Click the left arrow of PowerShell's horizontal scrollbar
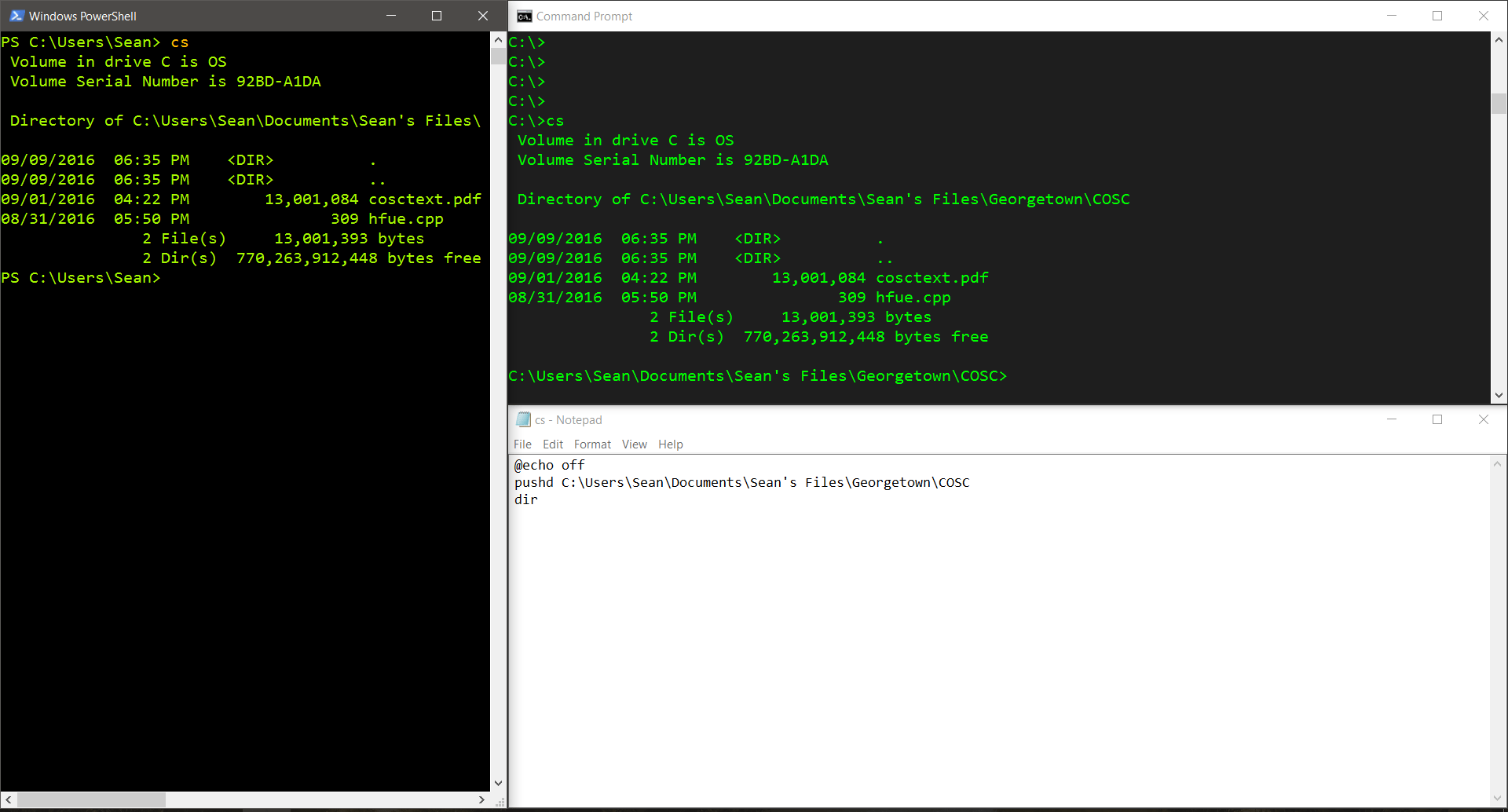This screenshot has width=1508, height=812. click(x=8, y=799)
